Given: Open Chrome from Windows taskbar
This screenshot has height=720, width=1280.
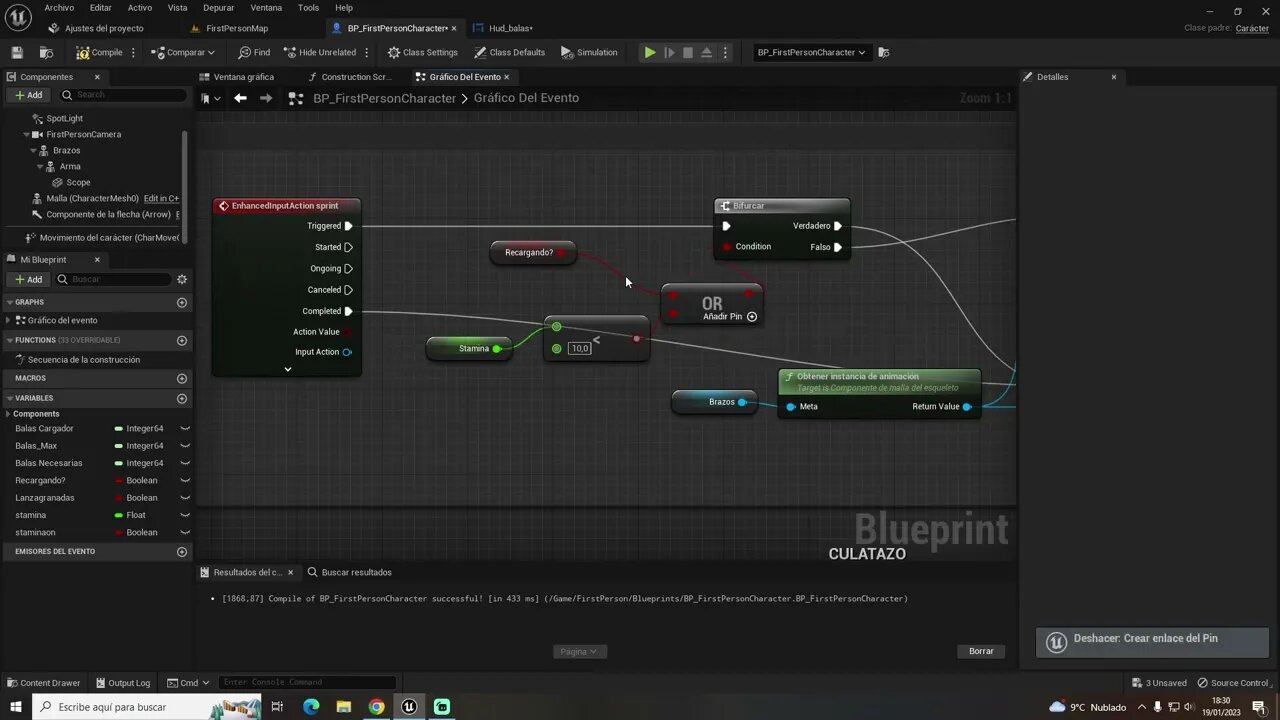Looking at the screenshot, I should 376,707.
